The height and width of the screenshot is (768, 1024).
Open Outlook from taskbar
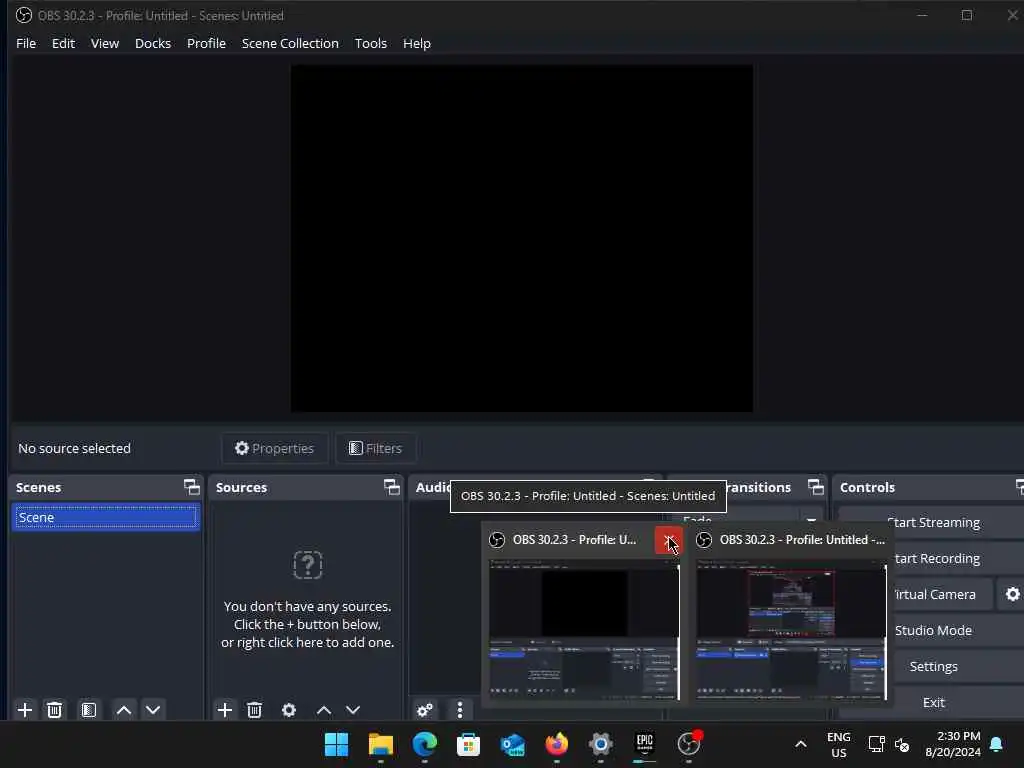click(x=513, y=744)
